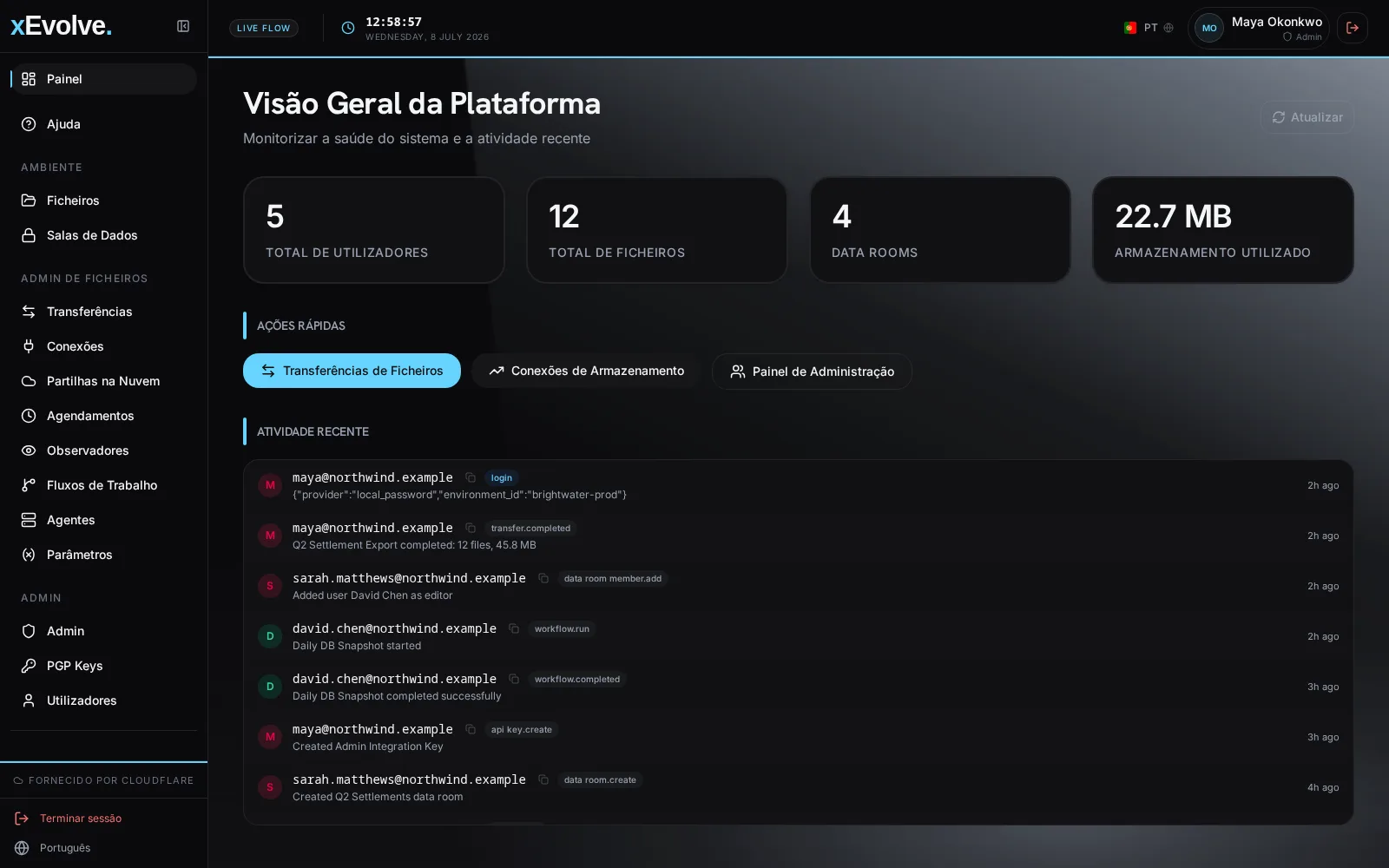Copy email in data room member.add row
The width and height of the screenshot is (1389, 868).
[543, 578]
